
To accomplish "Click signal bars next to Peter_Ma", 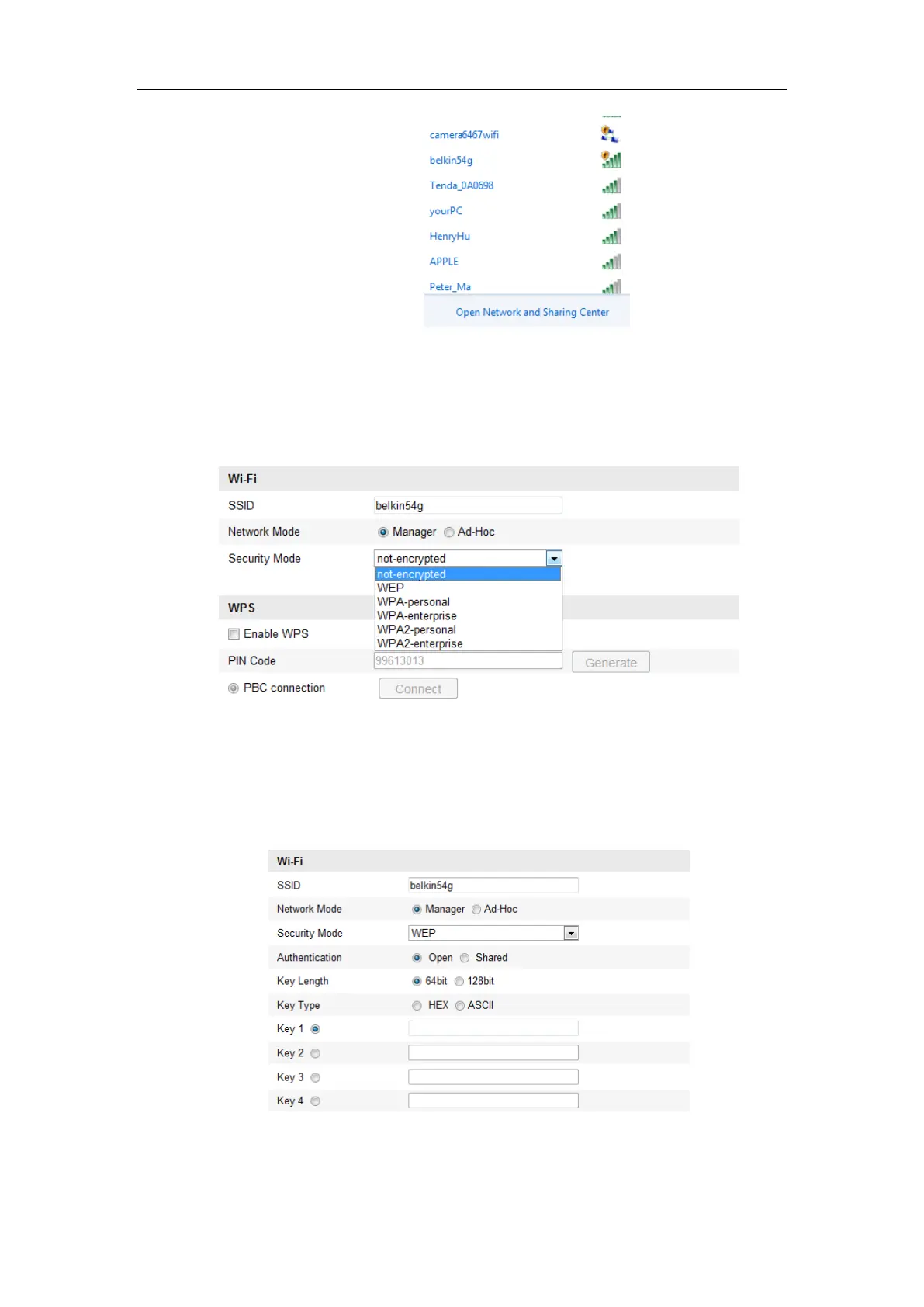I will click(611, 286).
